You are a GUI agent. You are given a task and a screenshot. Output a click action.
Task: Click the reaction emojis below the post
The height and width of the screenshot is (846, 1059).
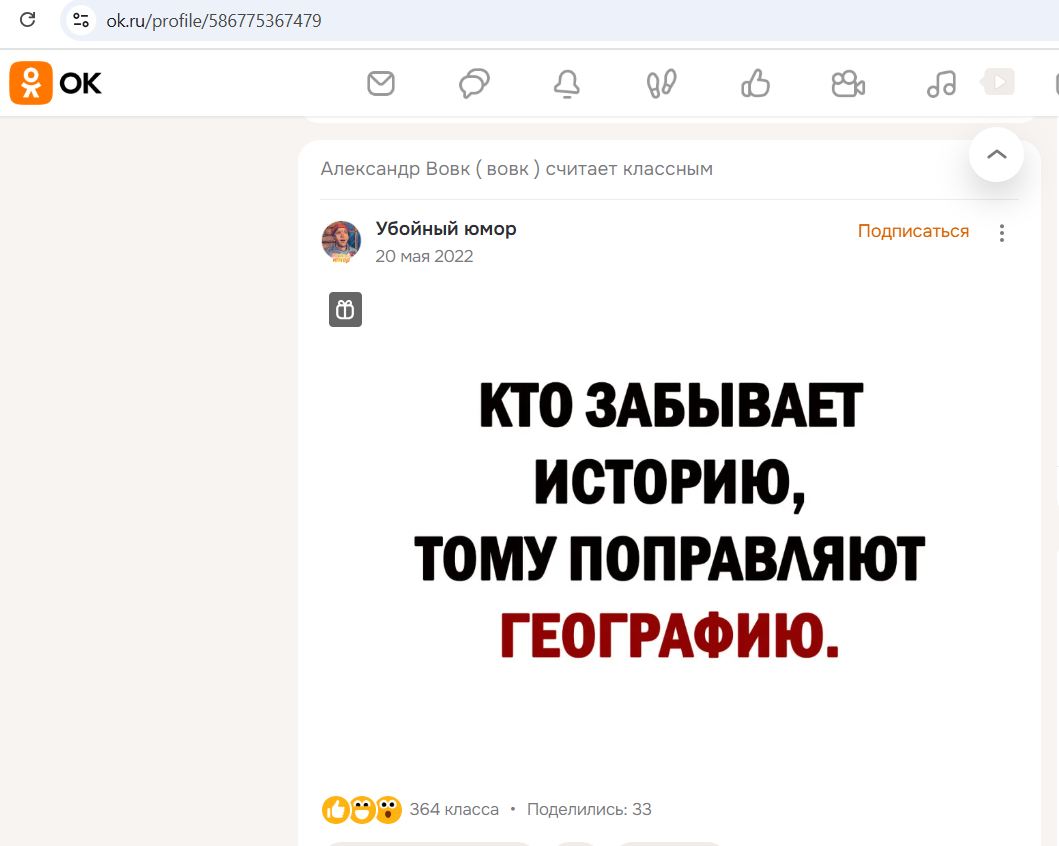point(361,809)
